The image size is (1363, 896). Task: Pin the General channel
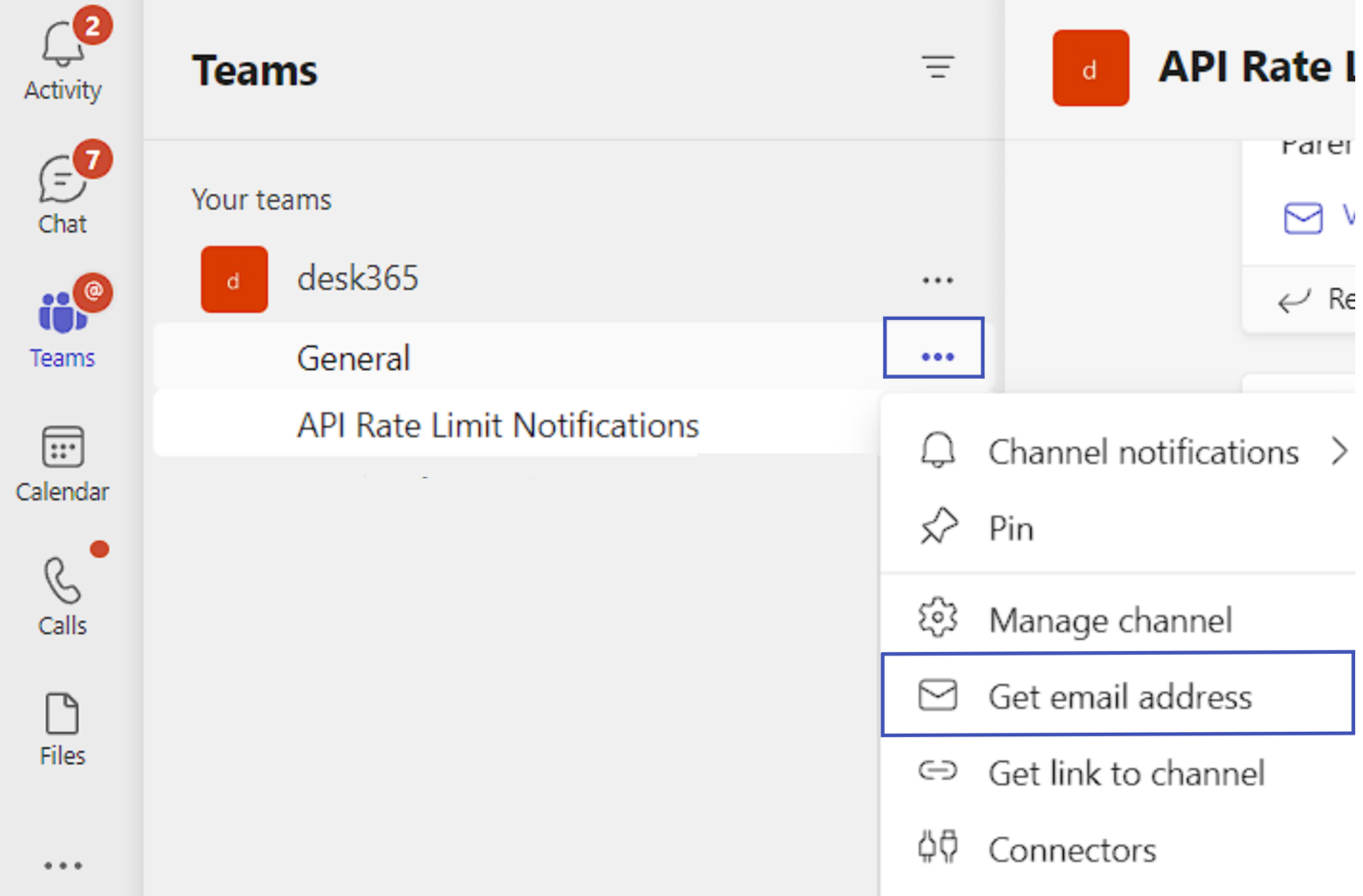(1011, 528)
